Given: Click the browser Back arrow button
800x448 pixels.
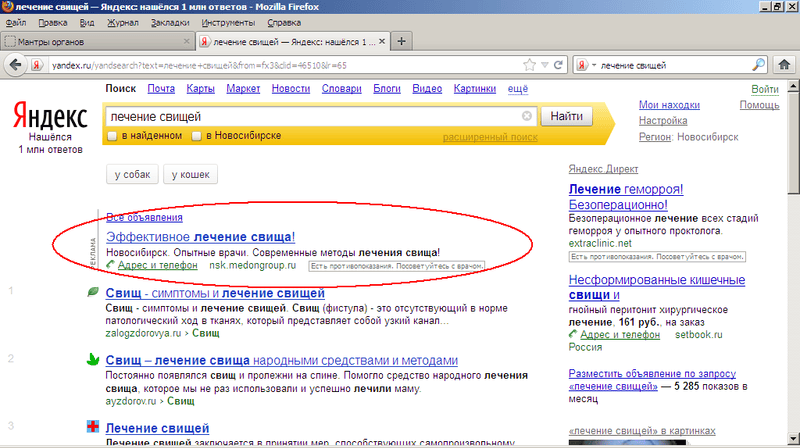Looking at the screenshot, I should 15,65.
